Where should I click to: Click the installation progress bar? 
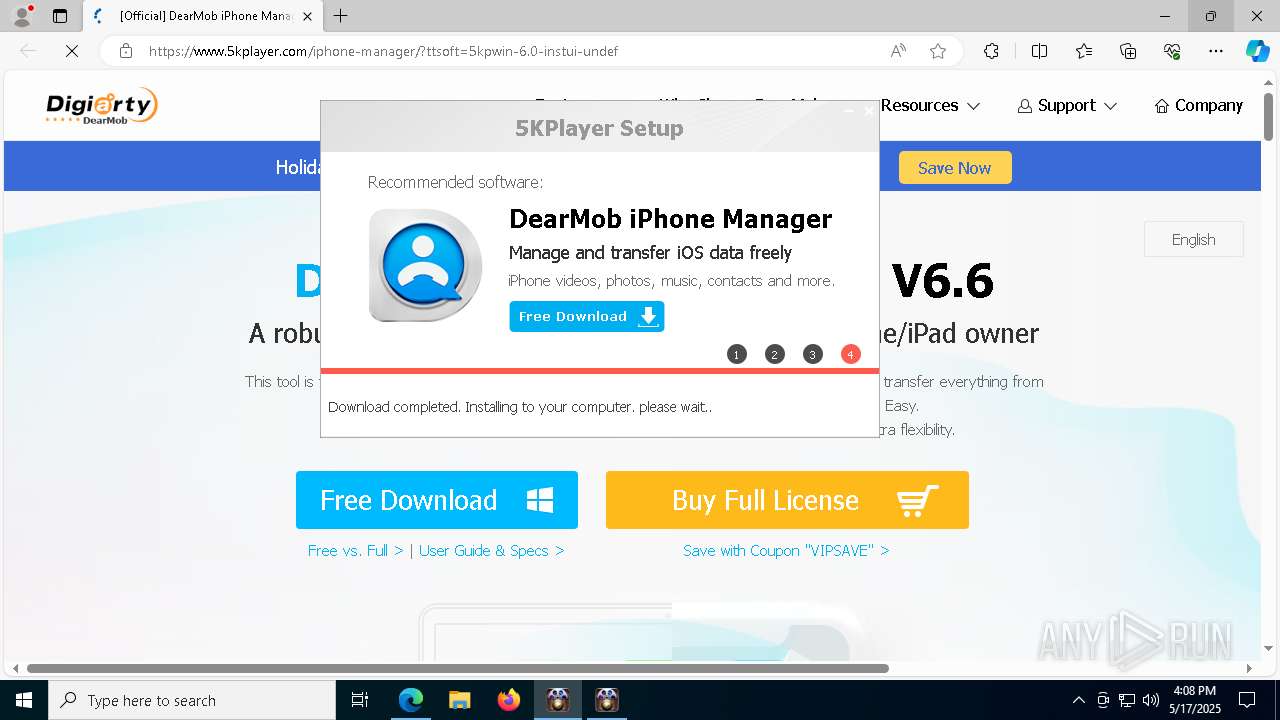(600, 371)
